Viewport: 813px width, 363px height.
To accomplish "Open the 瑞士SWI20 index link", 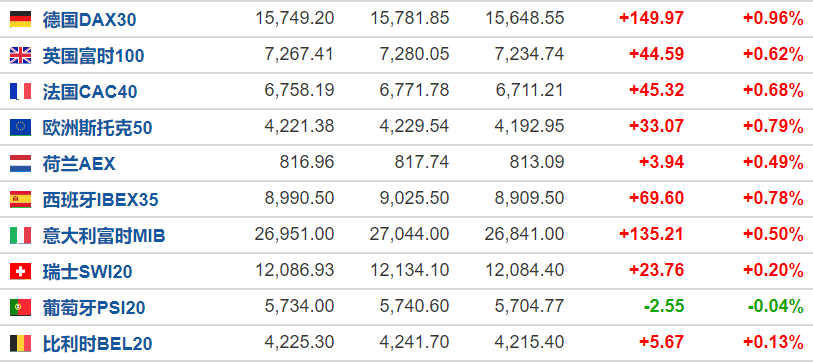I will (88, 272).
